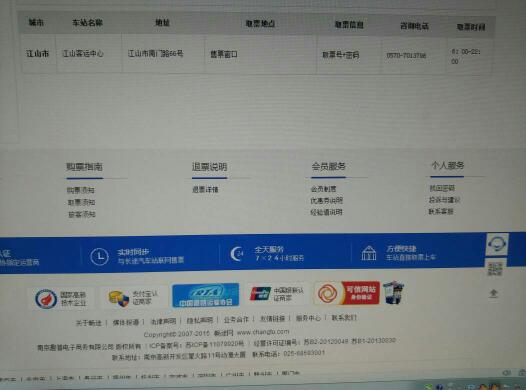The image size is (526, 390).
Task: Open the 优惠券说明 link
Action: pos(326,201)
